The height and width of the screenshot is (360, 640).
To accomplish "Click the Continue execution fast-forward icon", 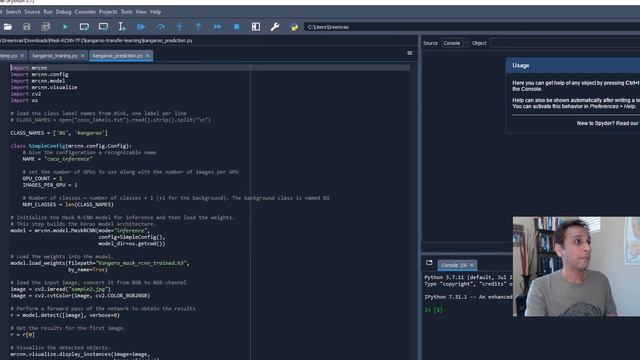I will pos(217,27).
